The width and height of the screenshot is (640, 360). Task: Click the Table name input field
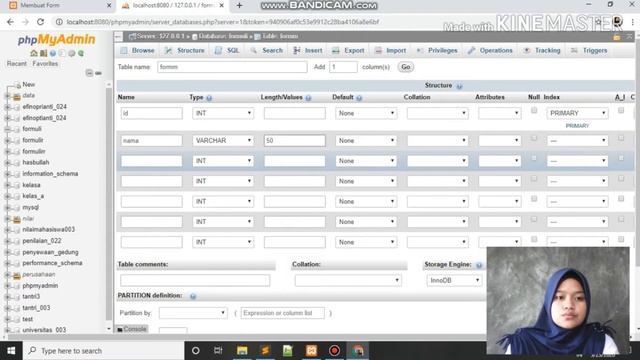pyautogui.click(x=232, y=67)
